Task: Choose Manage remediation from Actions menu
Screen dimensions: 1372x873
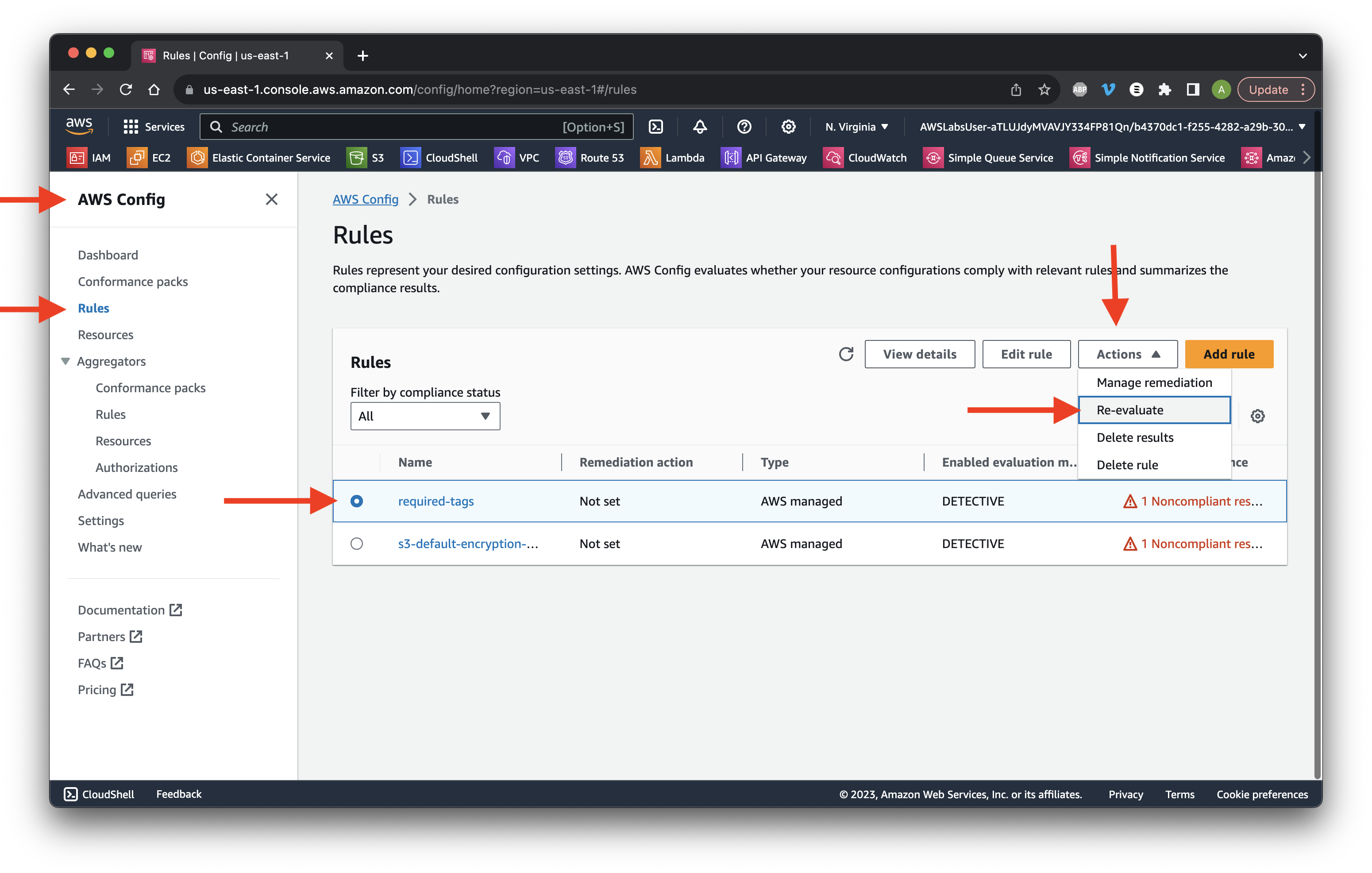Action: coord(1154,382)
